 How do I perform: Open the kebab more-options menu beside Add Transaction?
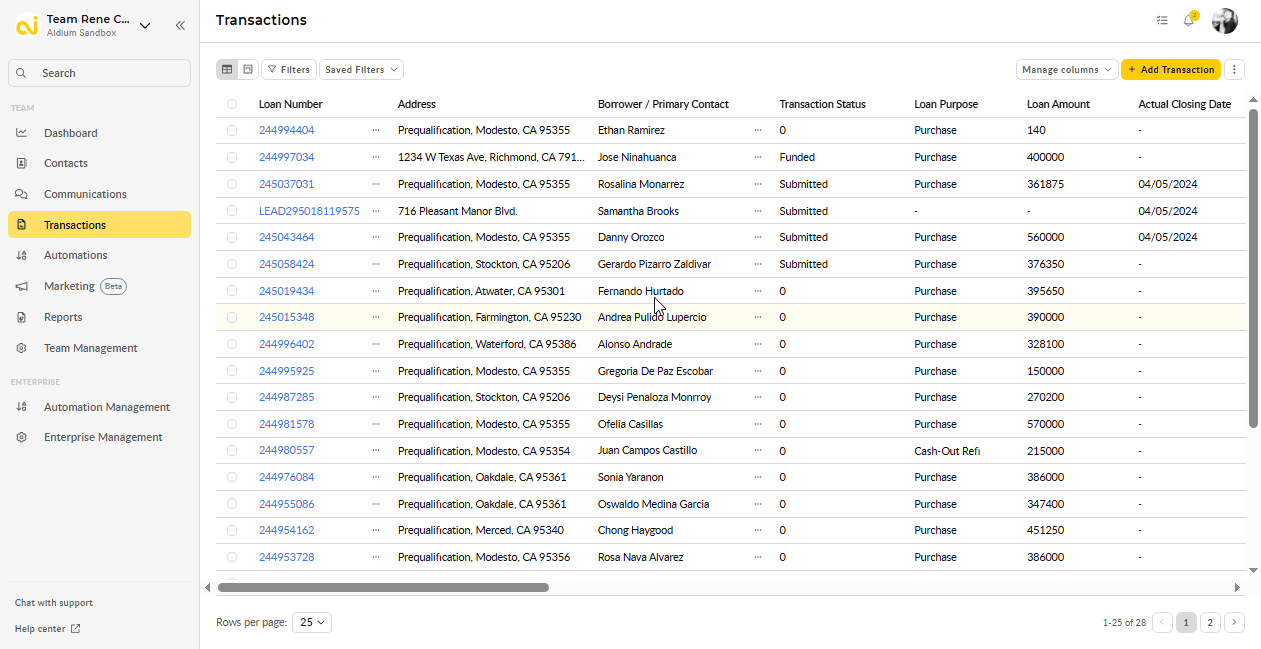point(1235,70)
